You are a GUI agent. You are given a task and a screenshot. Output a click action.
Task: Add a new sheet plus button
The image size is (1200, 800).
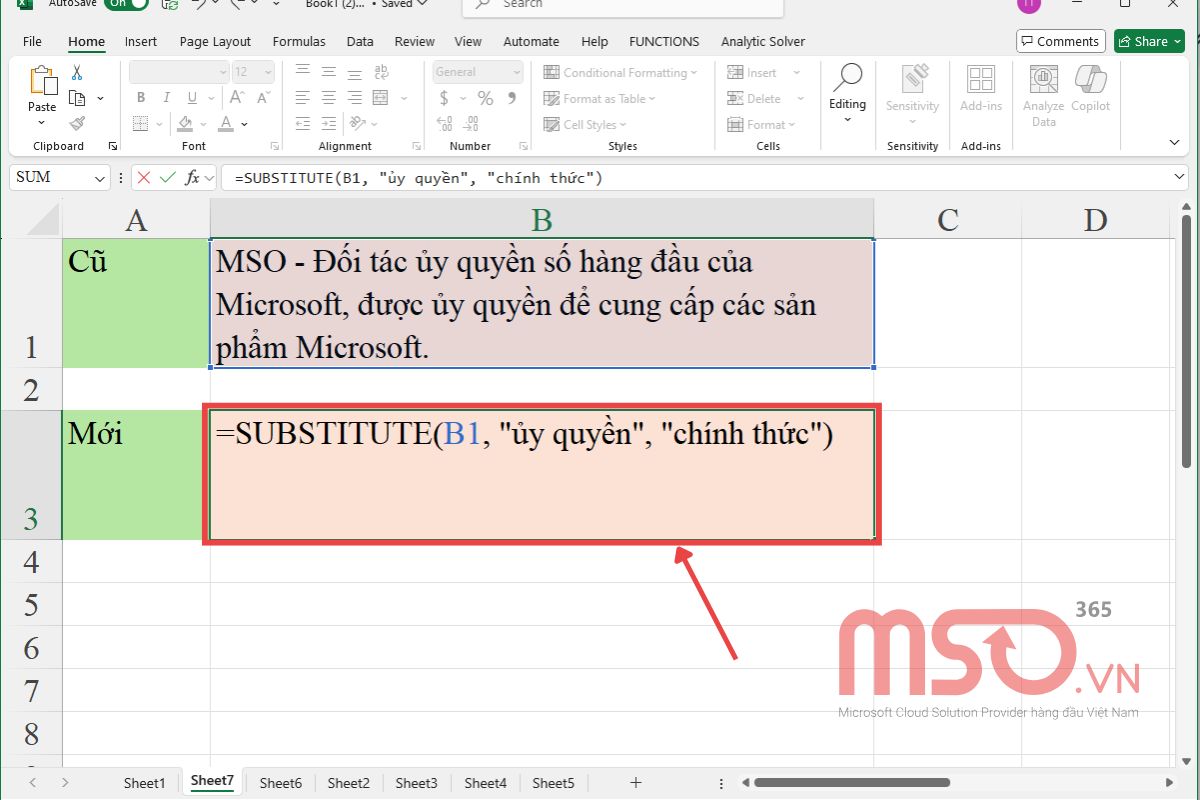[635, 783]
